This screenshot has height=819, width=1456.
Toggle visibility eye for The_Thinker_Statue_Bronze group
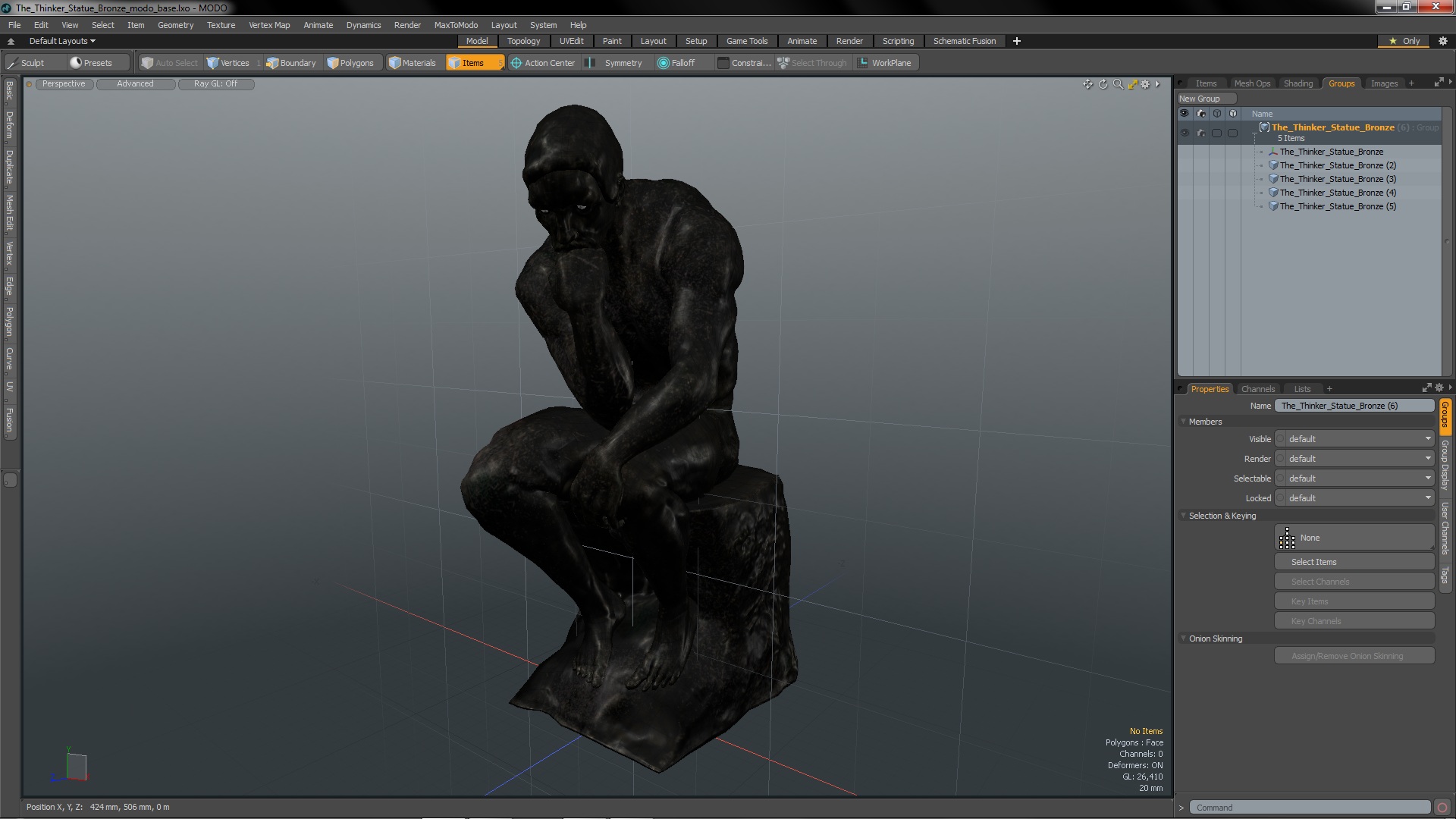coord(1185,133)
